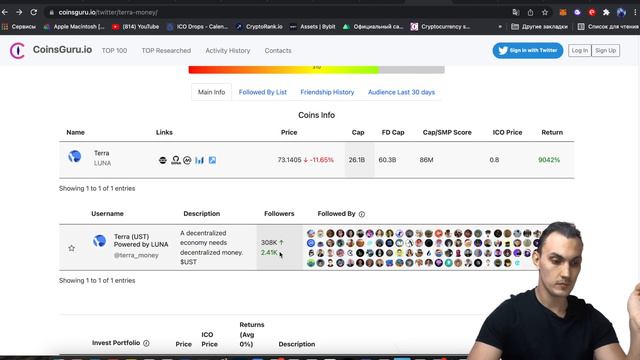
Task: Open the purple extension icon
Action: pos(577,12)
